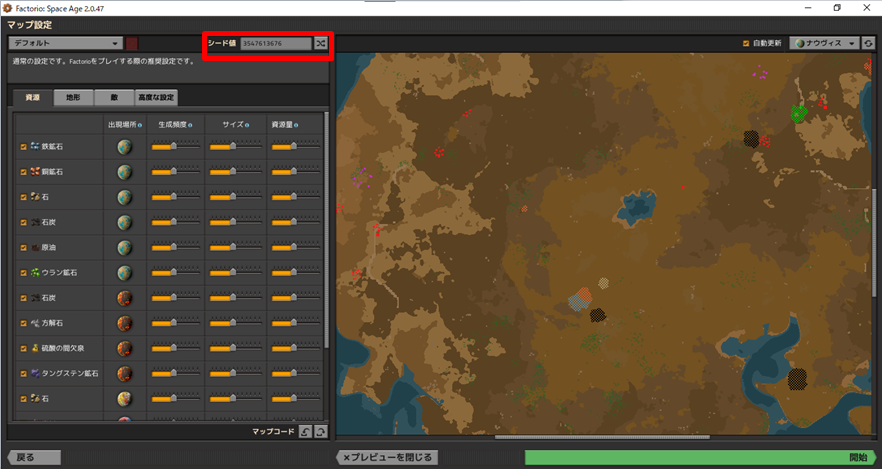Adjust the 原油 資源量 slider

[x=295, y=247]
